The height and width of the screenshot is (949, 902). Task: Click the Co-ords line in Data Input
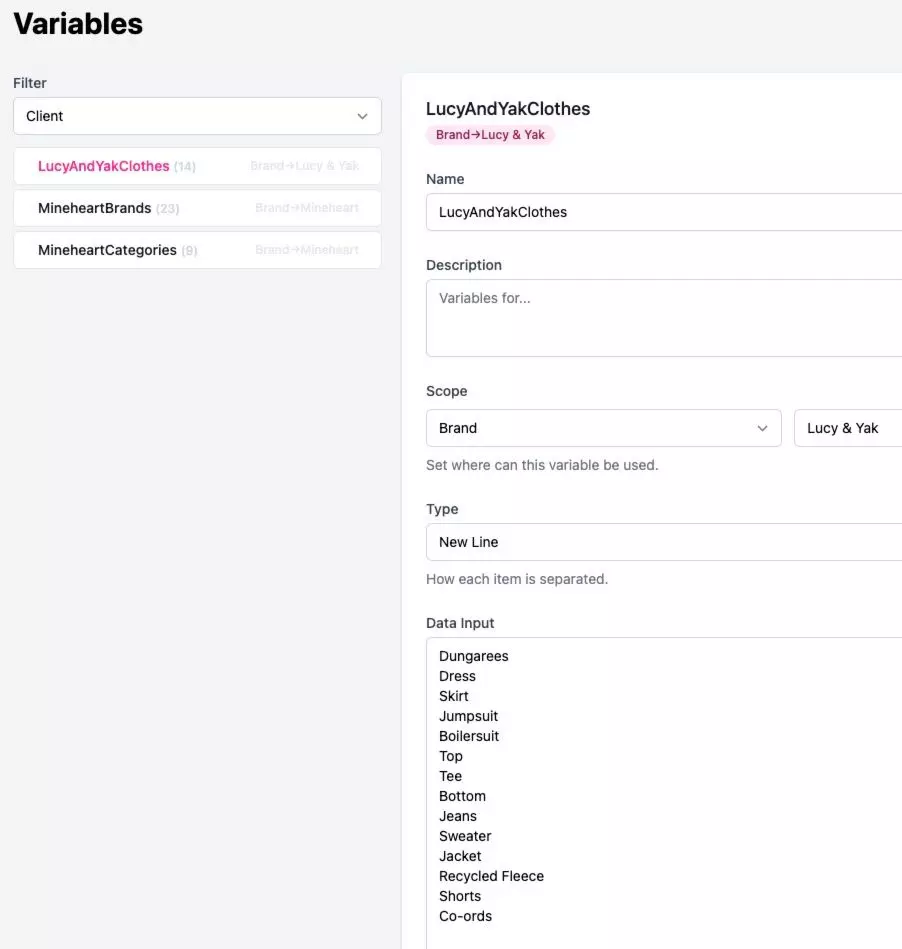pos(465,916)
